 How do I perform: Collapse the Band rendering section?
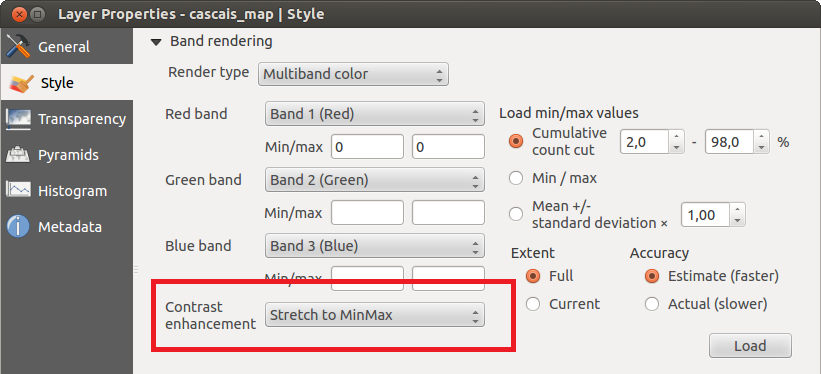click(x=156, y=42)
